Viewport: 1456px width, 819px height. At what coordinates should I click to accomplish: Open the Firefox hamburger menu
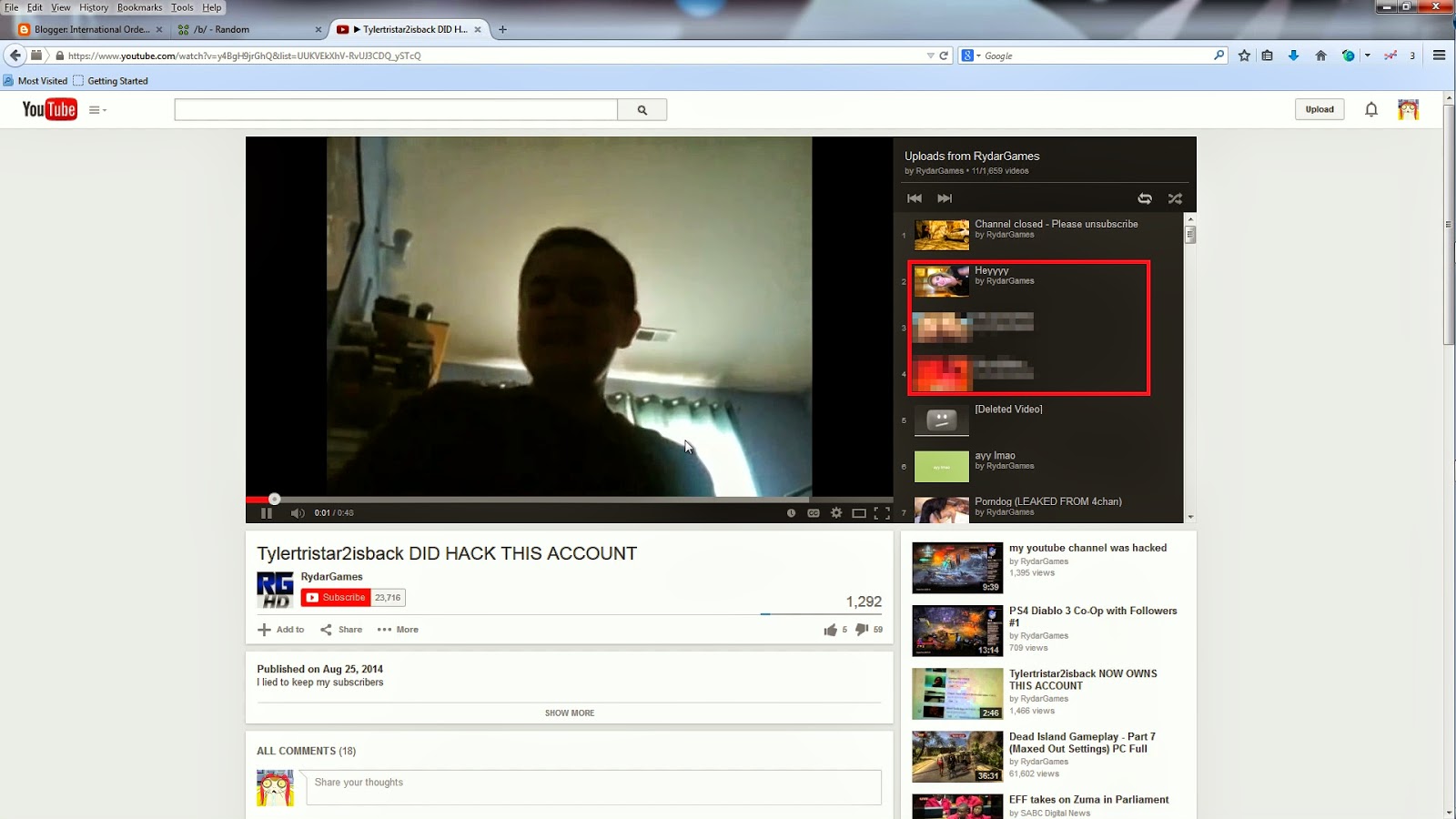(1439, 56)
